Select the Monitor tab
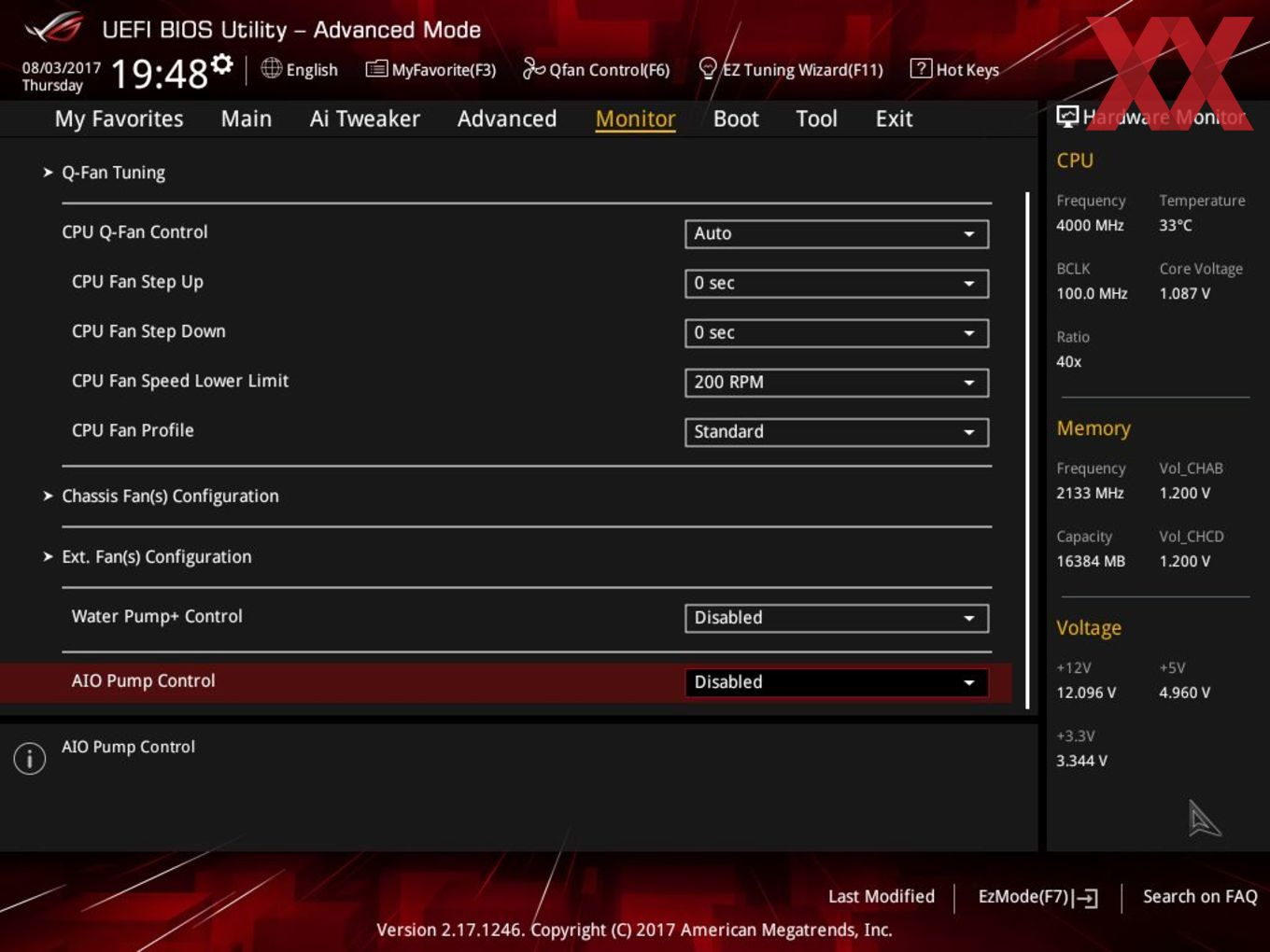 636,119
